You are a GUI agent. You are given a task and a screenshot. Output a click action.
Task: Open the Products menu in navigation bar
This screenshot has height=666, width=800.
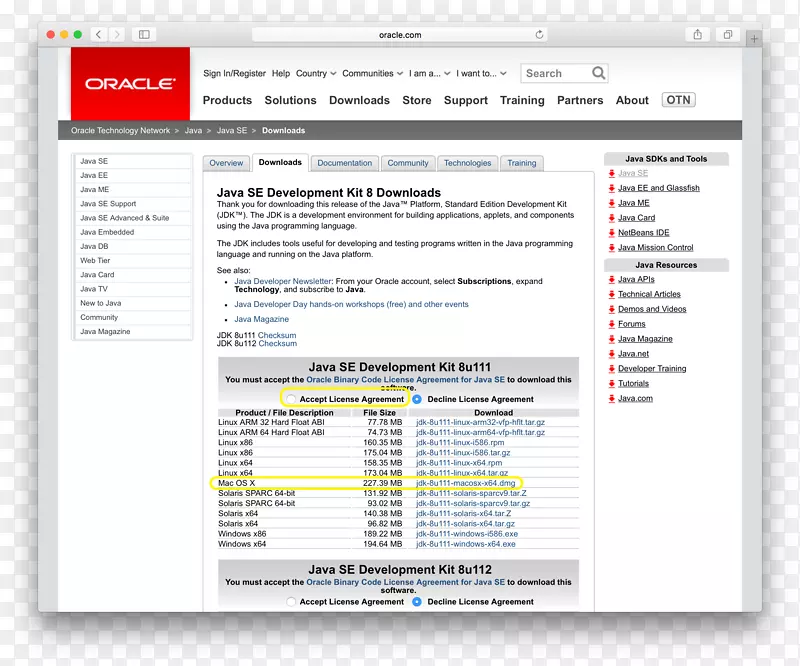point(227,100)
